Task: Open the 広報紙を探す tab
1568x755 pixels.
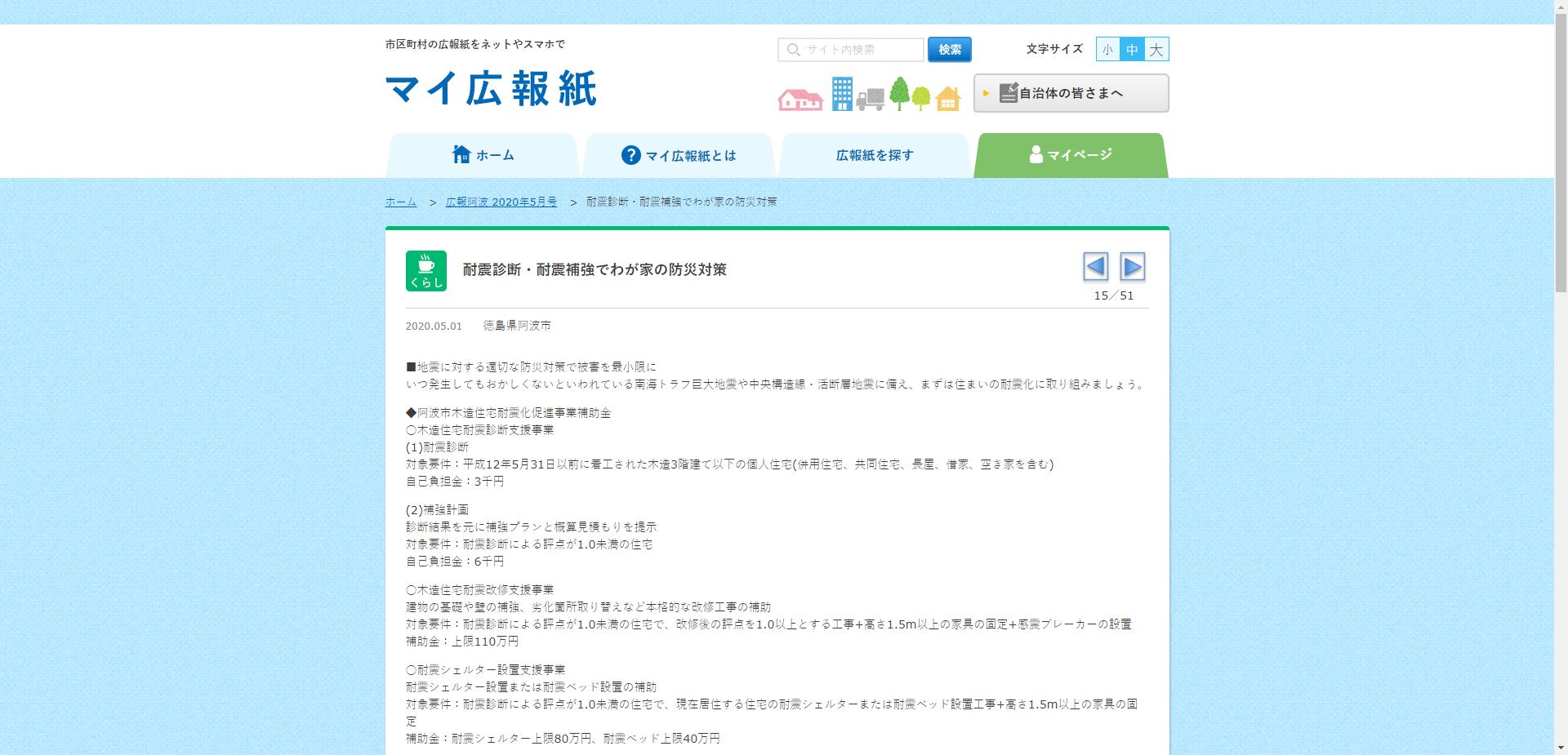Action: tap(873, 154)
